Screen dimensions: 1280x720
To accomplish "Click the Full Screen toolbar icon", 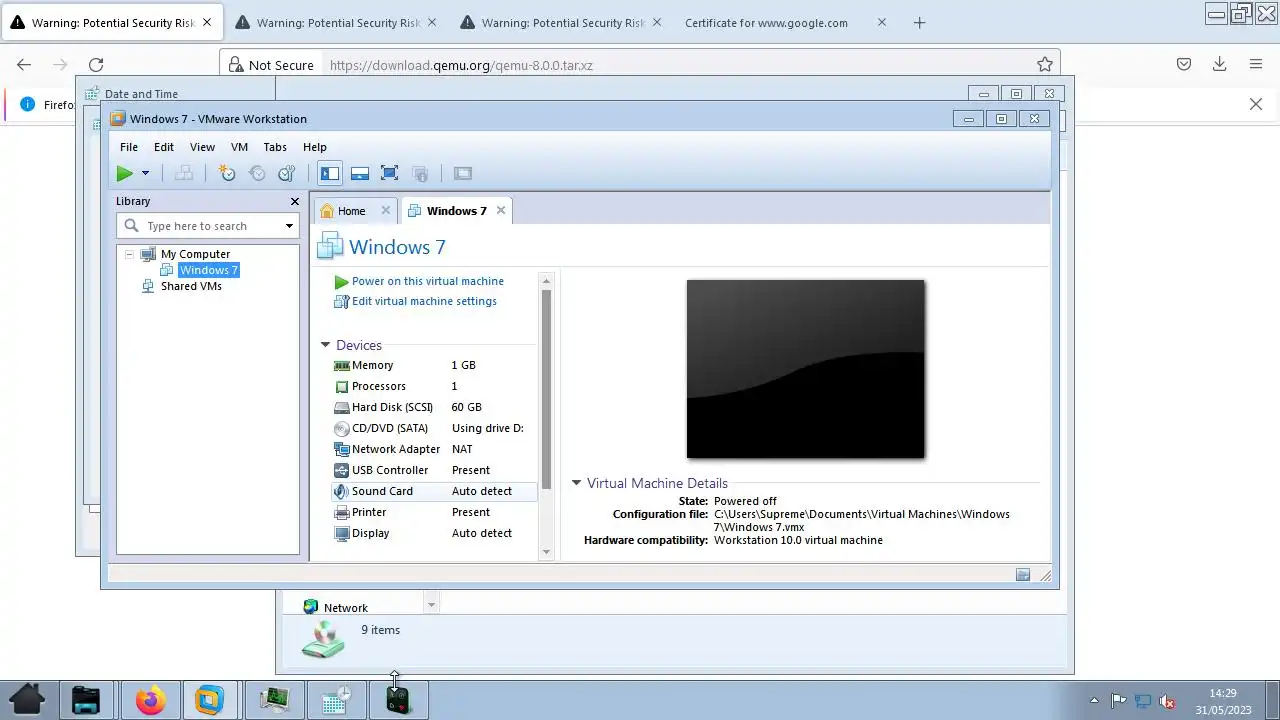I will coord(390,173).
